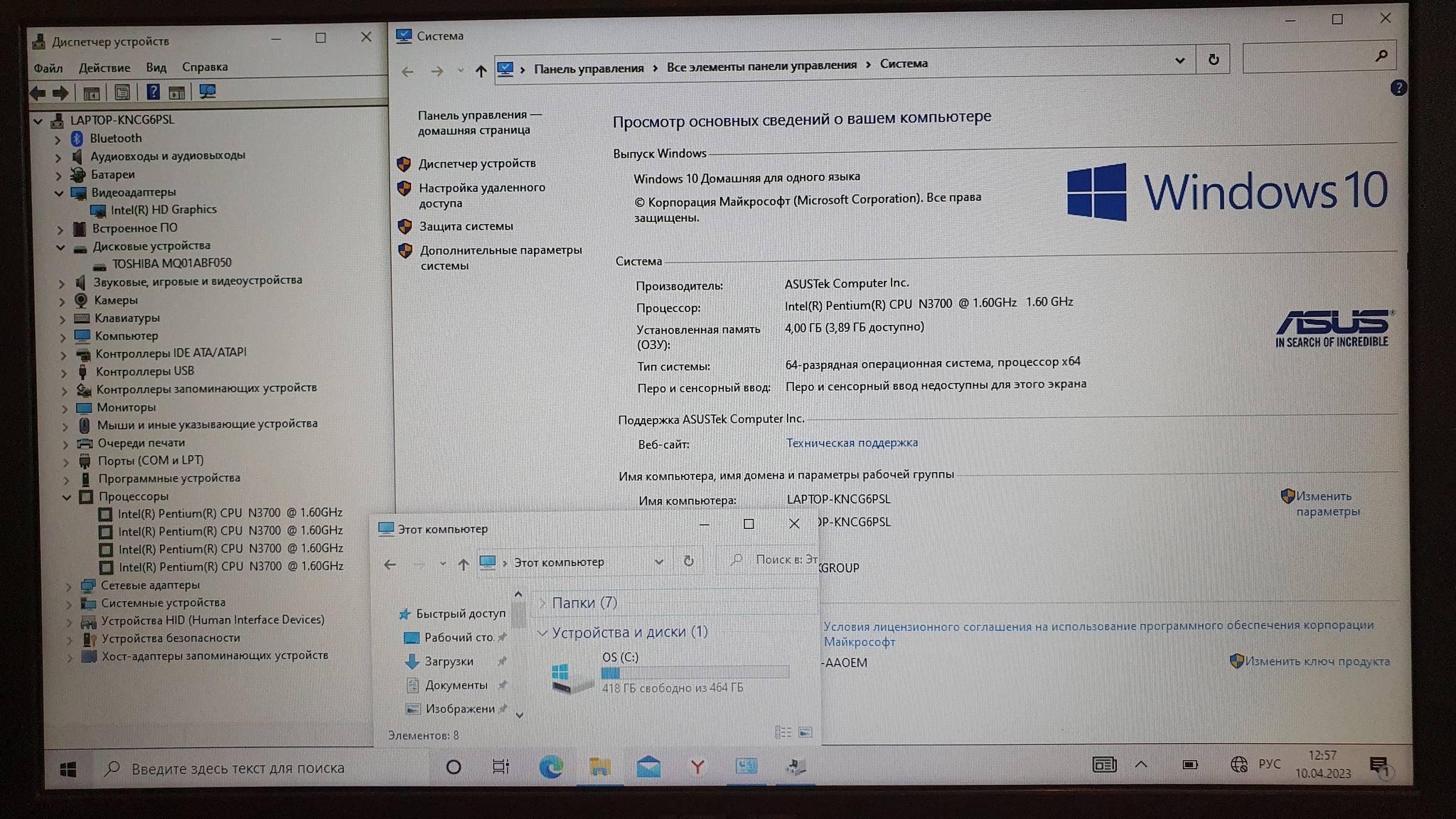This screenshot has width=1456, height=819.
Task: Open Microsoft Edge from taskbar
Action: click(551, 766)
